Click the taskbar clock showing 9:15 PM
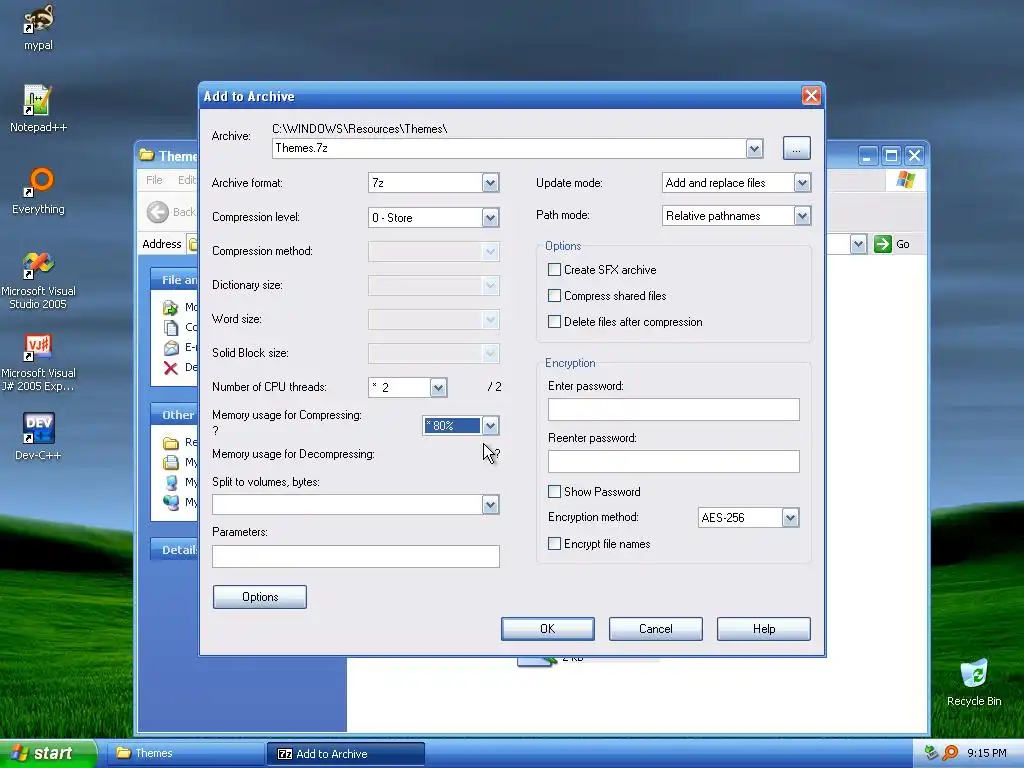Viewport: 1024px width, 768px height. (987, 753)
